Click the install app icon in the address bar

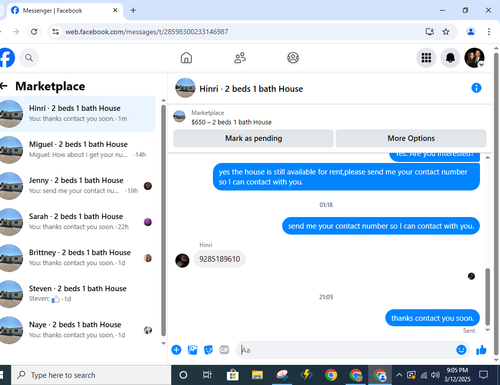tap(430, 32)
